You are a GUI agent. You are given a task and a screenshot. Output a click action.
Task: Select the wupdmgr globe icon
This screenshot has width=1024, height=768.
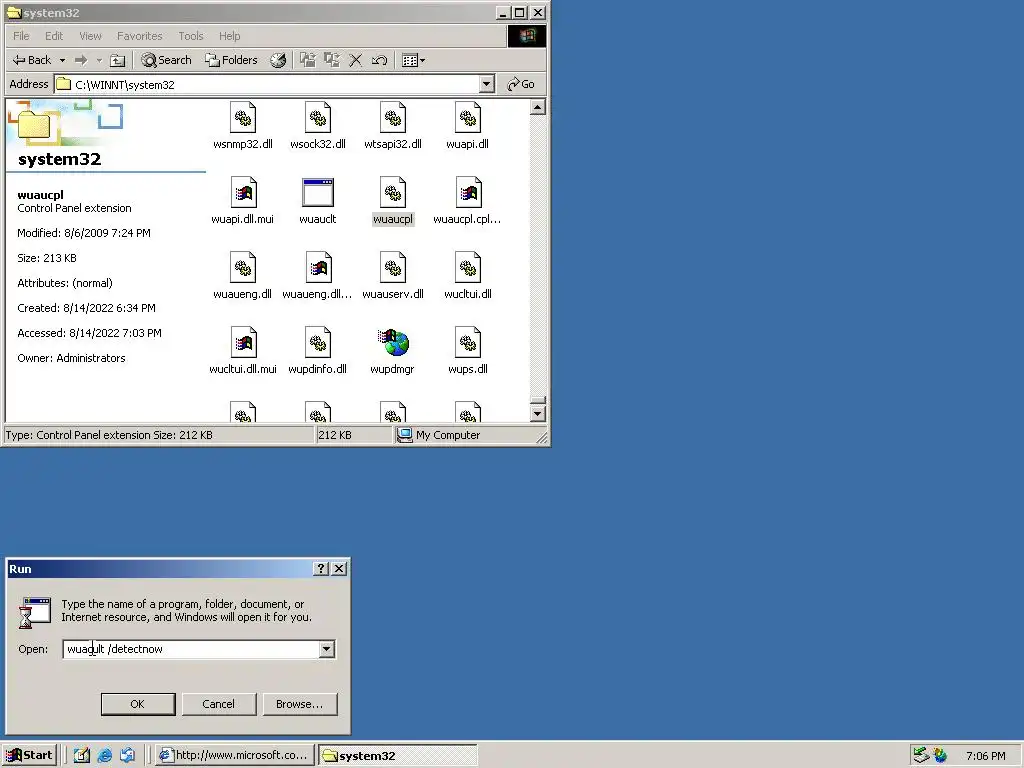[393, 343]
